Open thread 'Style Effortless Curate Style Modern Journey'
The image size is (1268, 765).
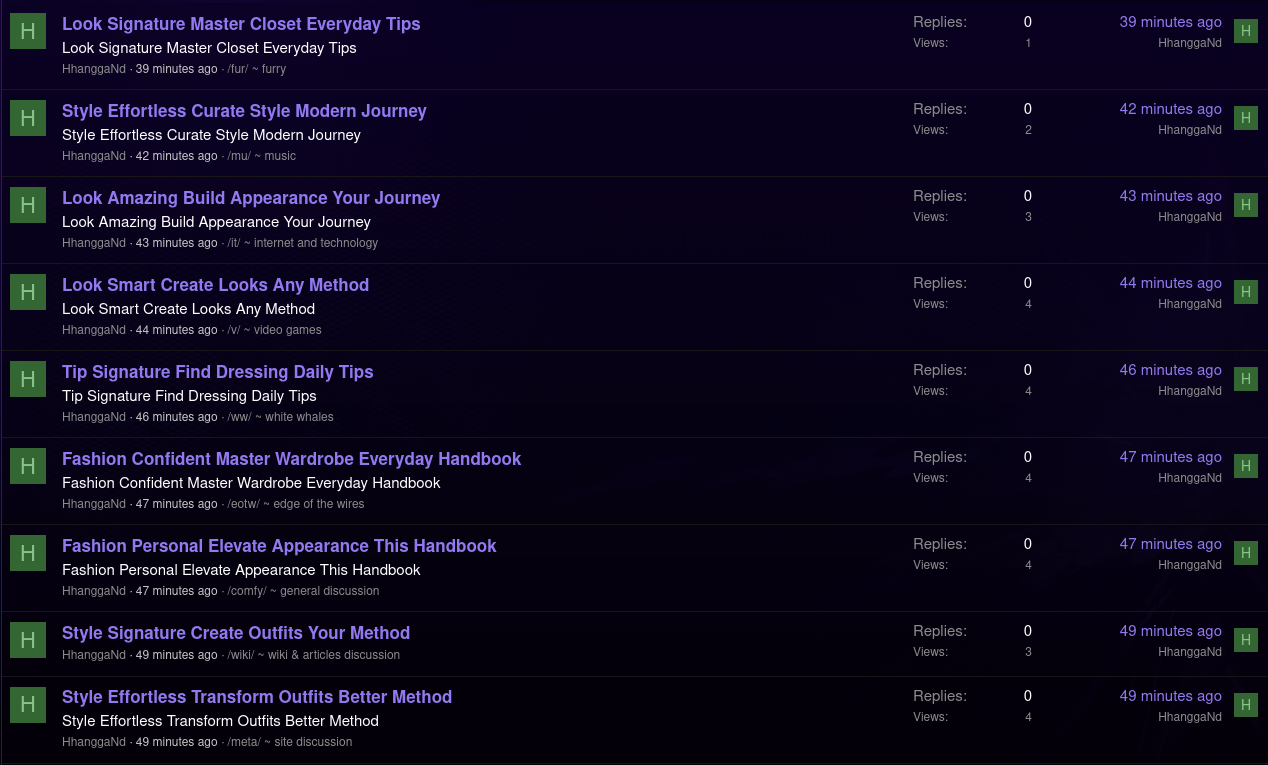pyautogui.click(x=244, y=111)
